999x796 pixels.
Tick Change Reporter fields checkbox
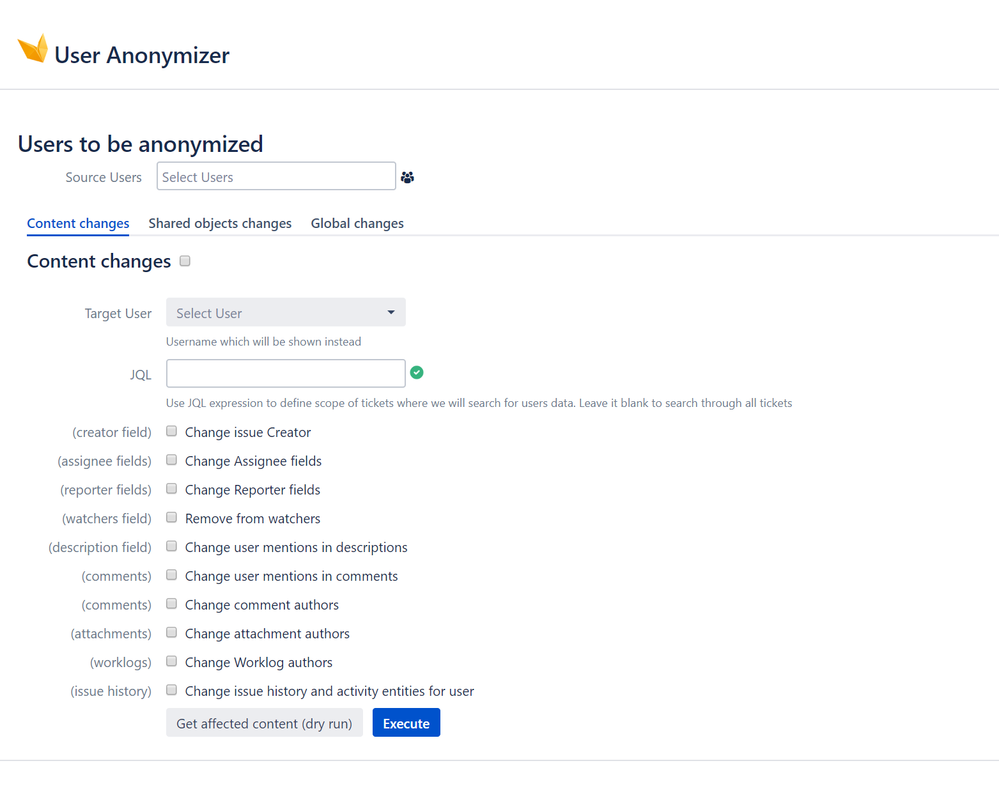click(x=171, y=489)
